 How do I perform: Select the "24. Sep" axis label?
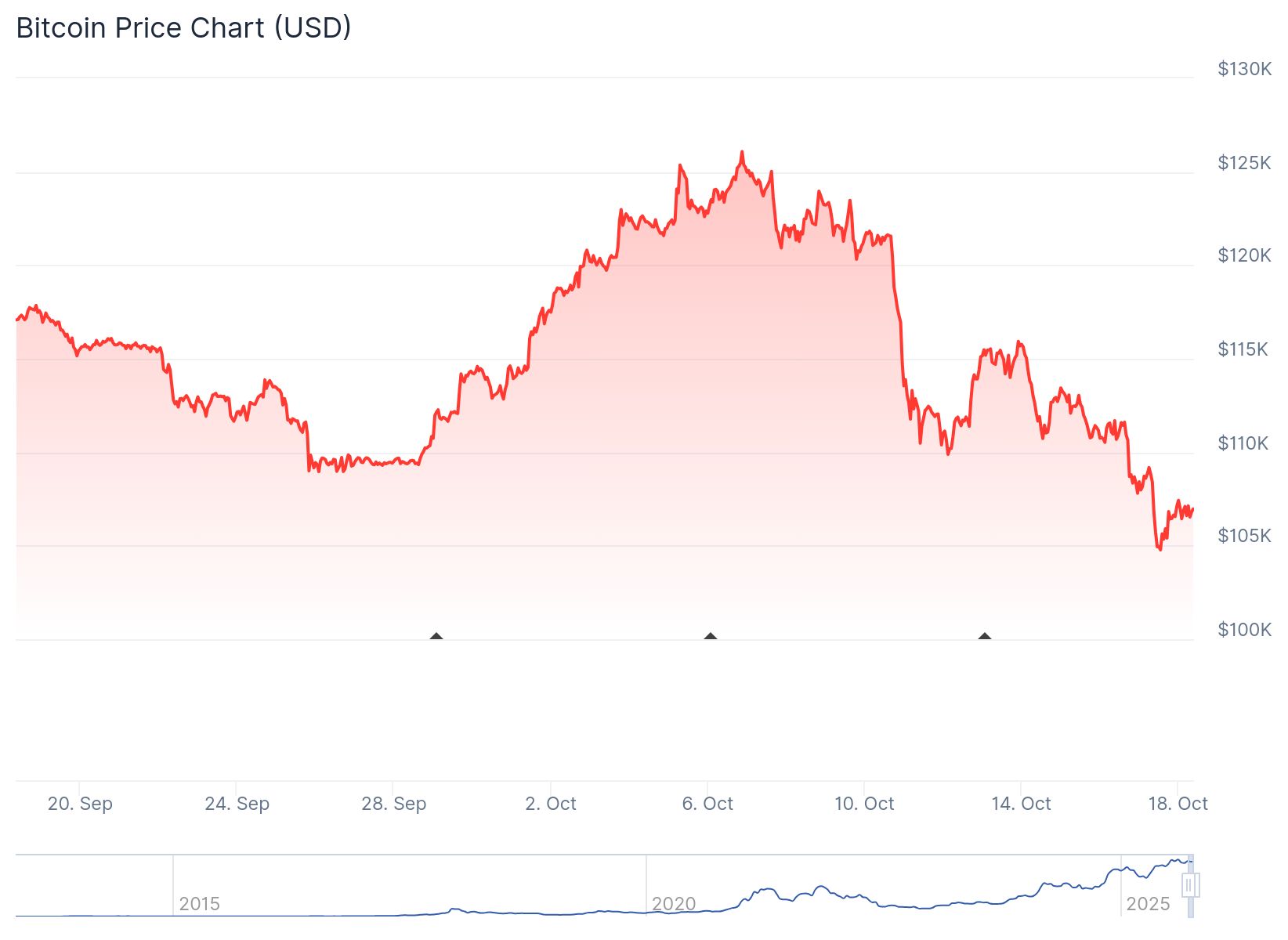(237, 804)
